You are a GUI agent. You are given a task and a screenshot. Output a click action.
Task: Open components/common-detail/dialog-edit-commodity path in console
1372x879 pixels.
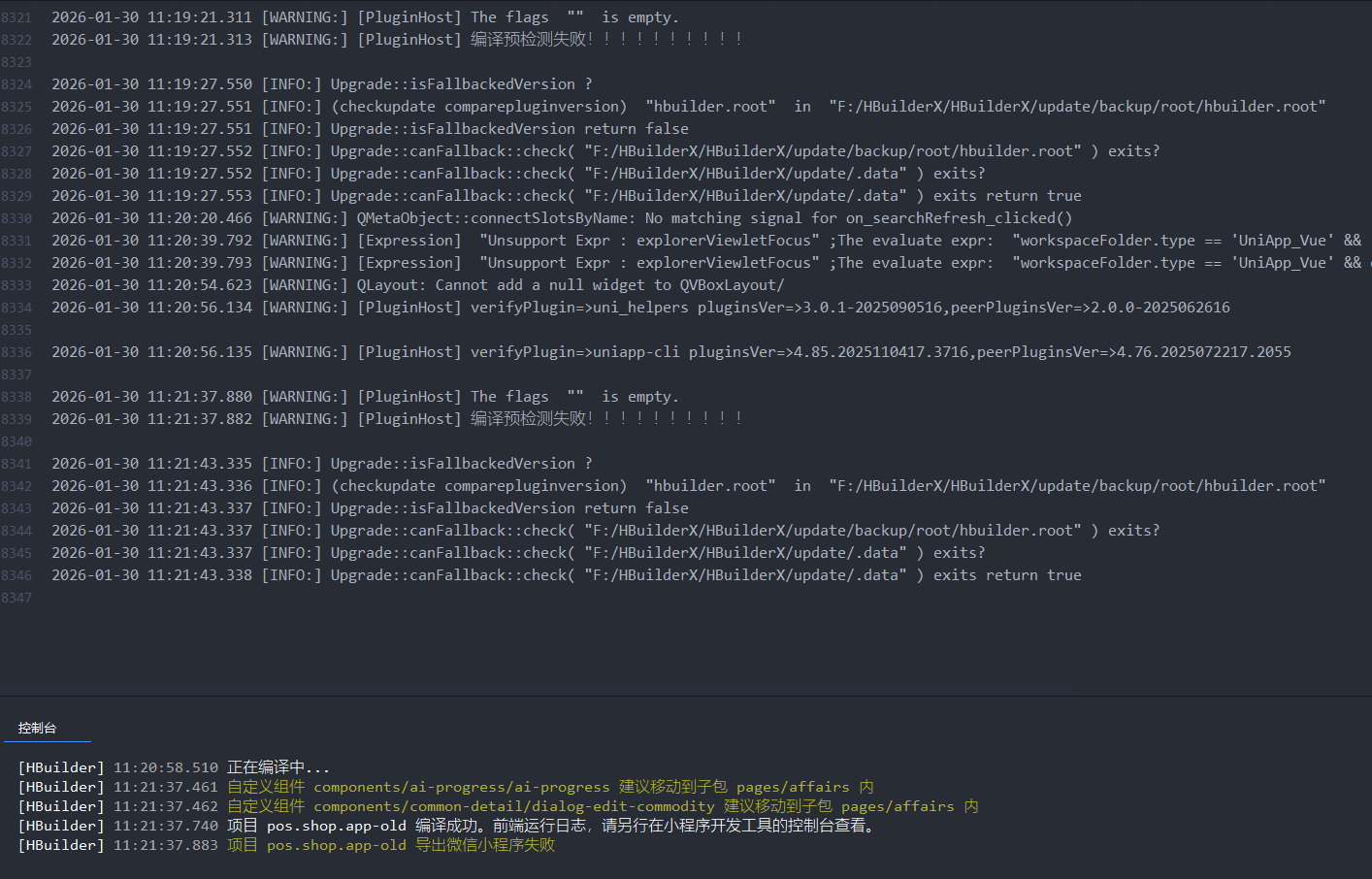(x=513, y=806)
